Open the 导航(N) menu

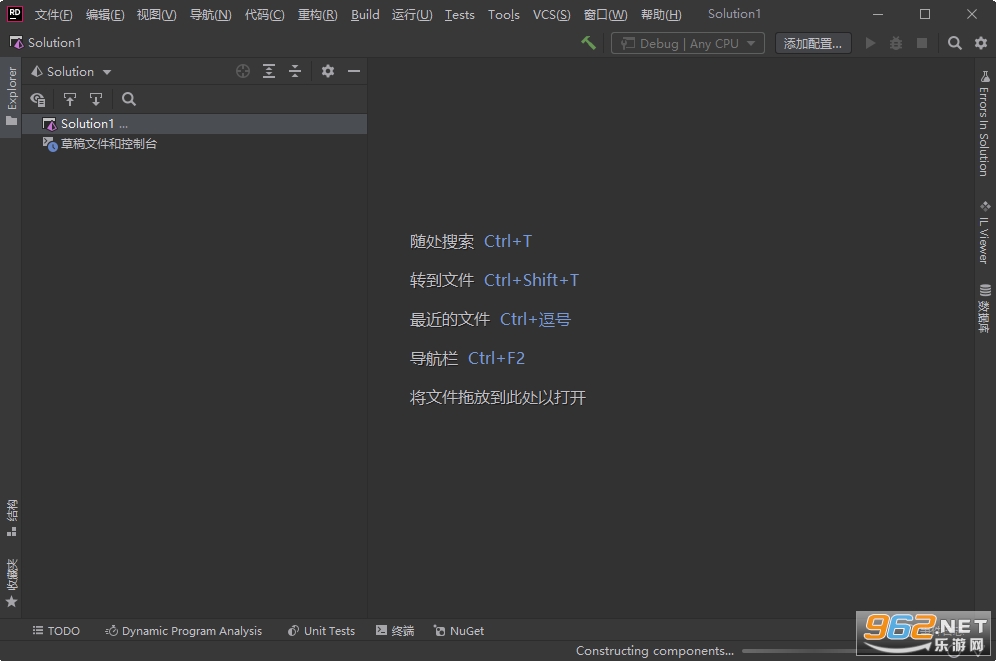click(210, 15)
